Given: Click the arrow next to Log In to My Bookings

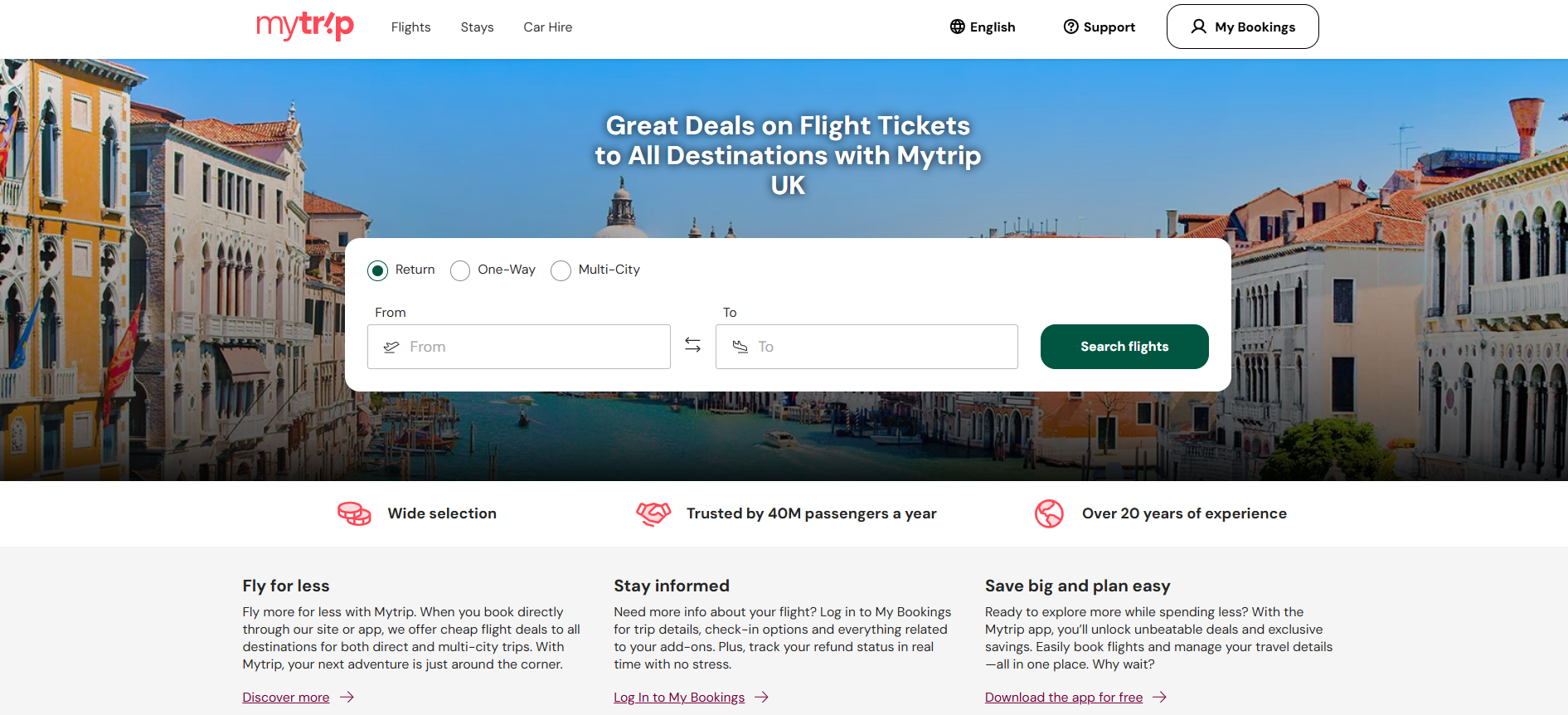Looking at the screenshot, I should coord(762,698).
